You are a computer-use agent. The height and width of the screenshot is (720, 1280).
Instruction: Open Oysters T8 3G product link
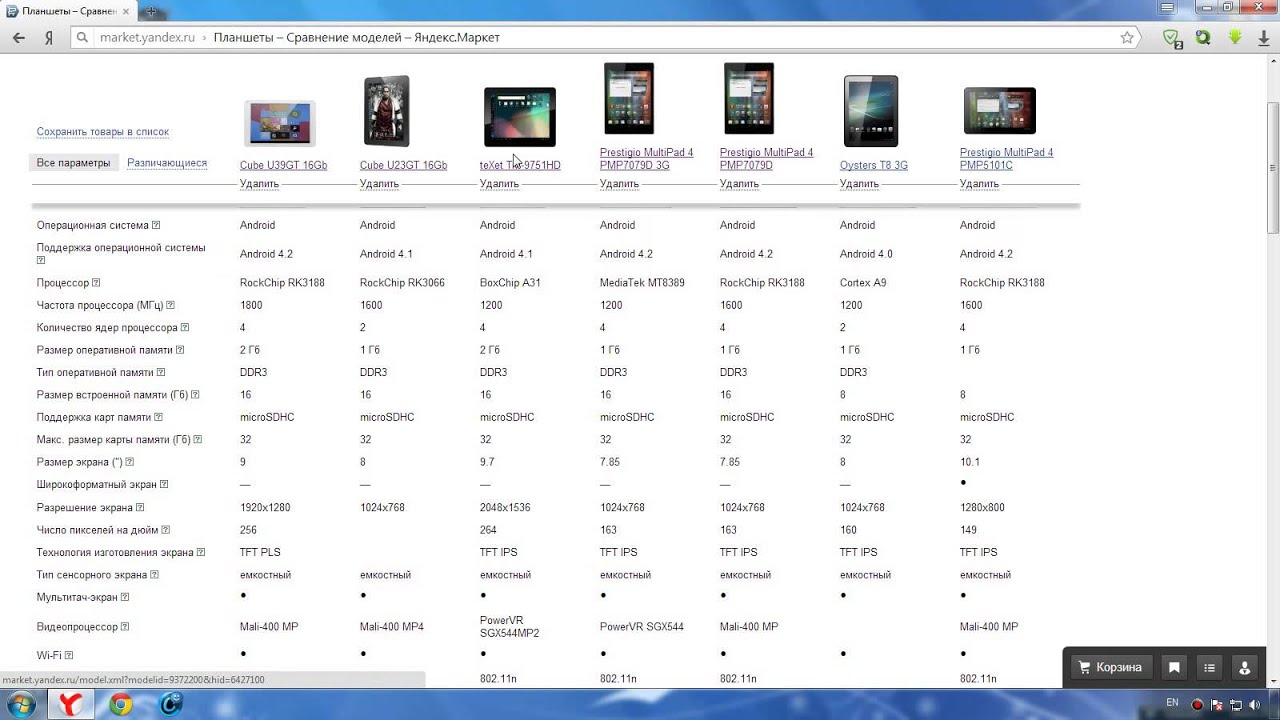pos(874,166)
